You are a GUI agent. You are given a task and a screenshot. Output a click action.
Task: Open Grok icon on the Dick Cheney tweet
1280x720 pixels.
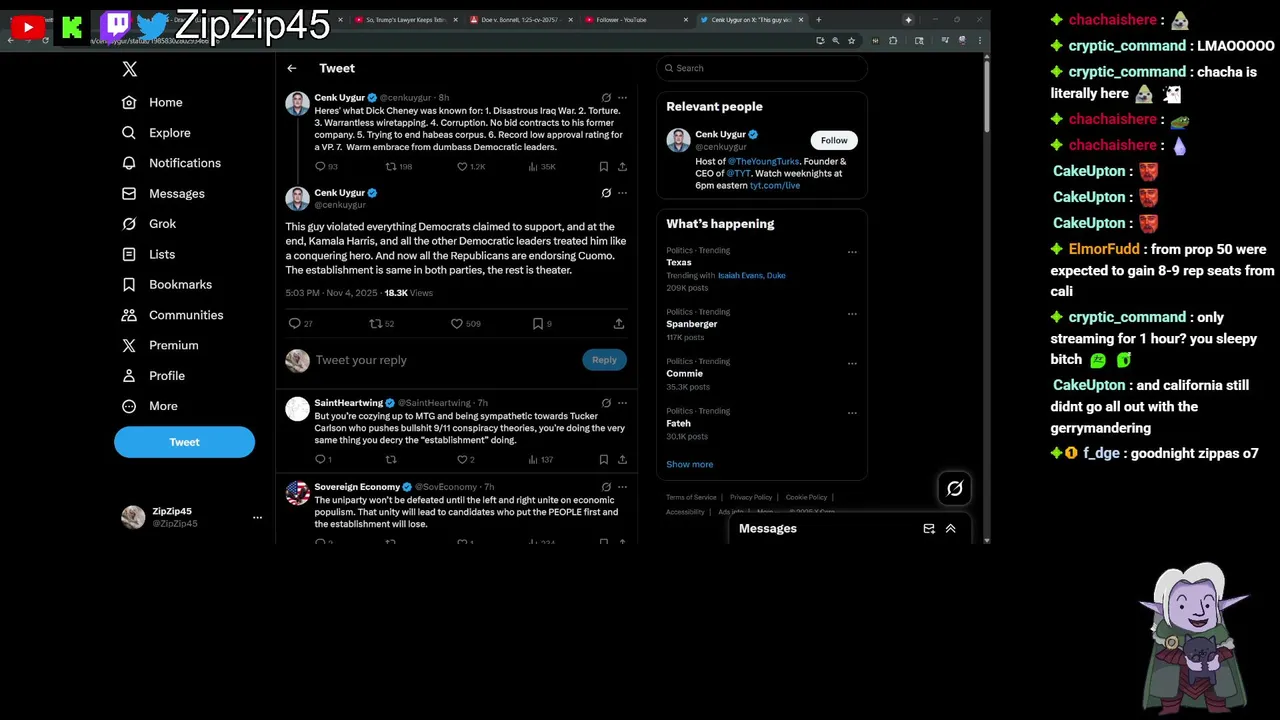(606, 98)
